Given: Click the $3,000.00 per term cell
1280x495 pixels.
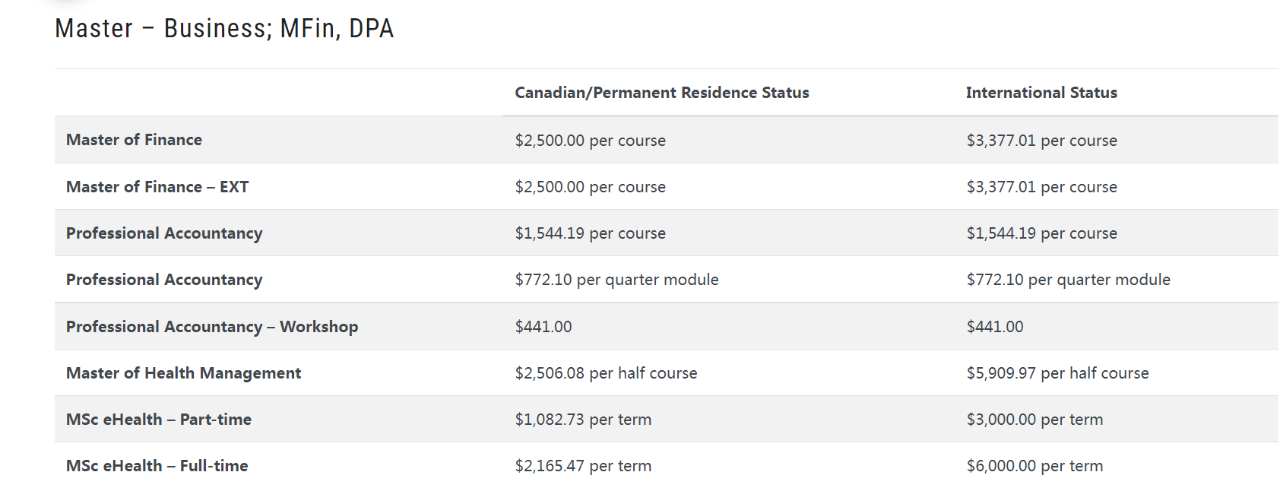Looking at the screenshot, I should [1035, 420].
